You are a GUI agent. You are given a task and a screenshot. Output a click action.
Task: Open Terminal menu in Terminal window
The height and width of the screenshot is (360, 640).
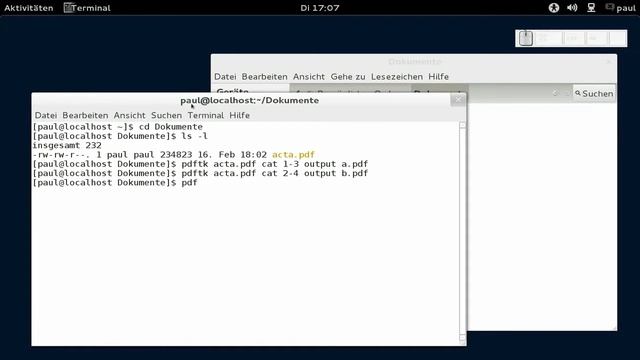pyautogui.click(x=206, y=116)
